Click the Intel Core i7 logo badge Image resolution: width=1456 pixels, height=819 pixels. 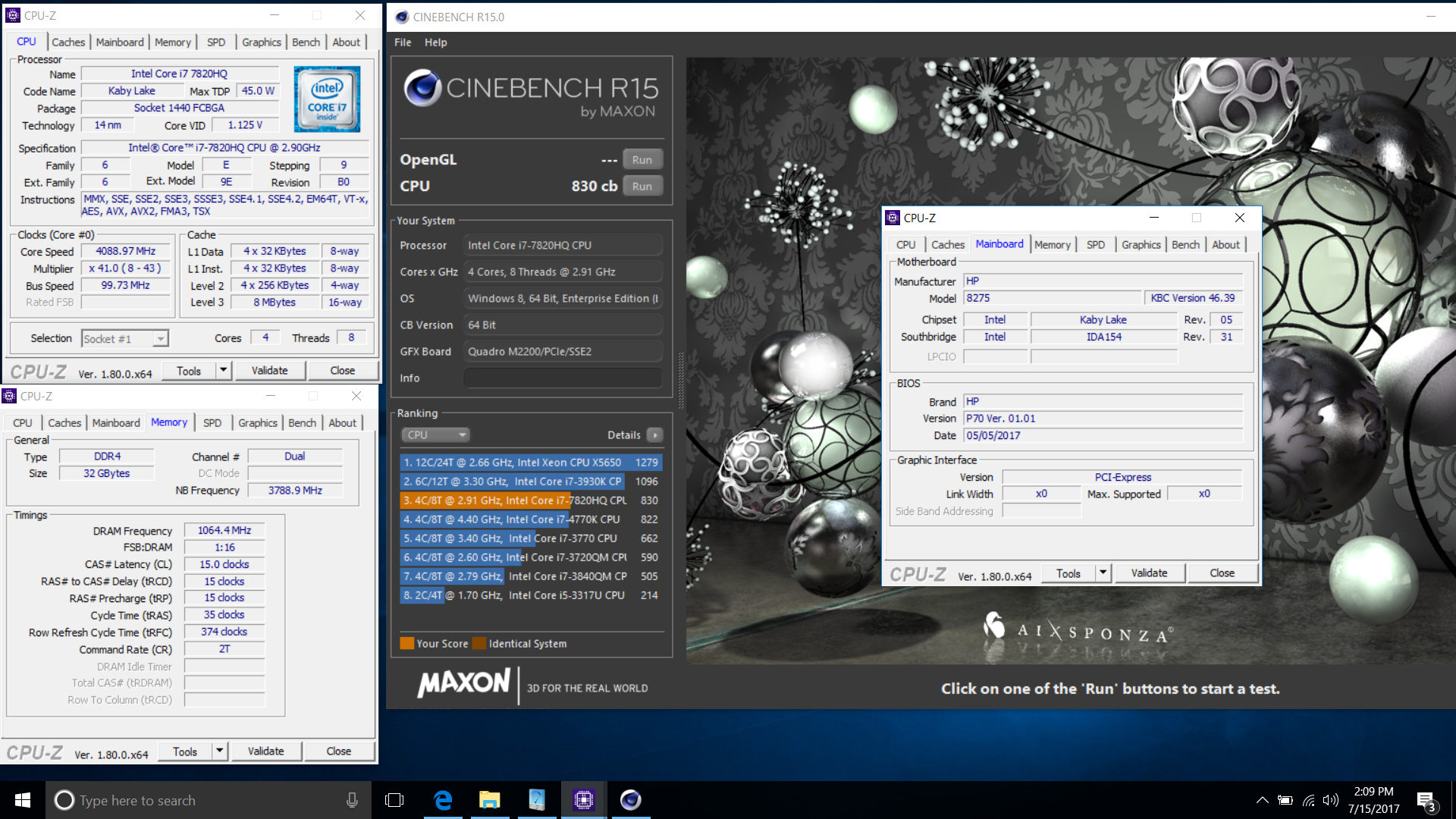point(327,99)
